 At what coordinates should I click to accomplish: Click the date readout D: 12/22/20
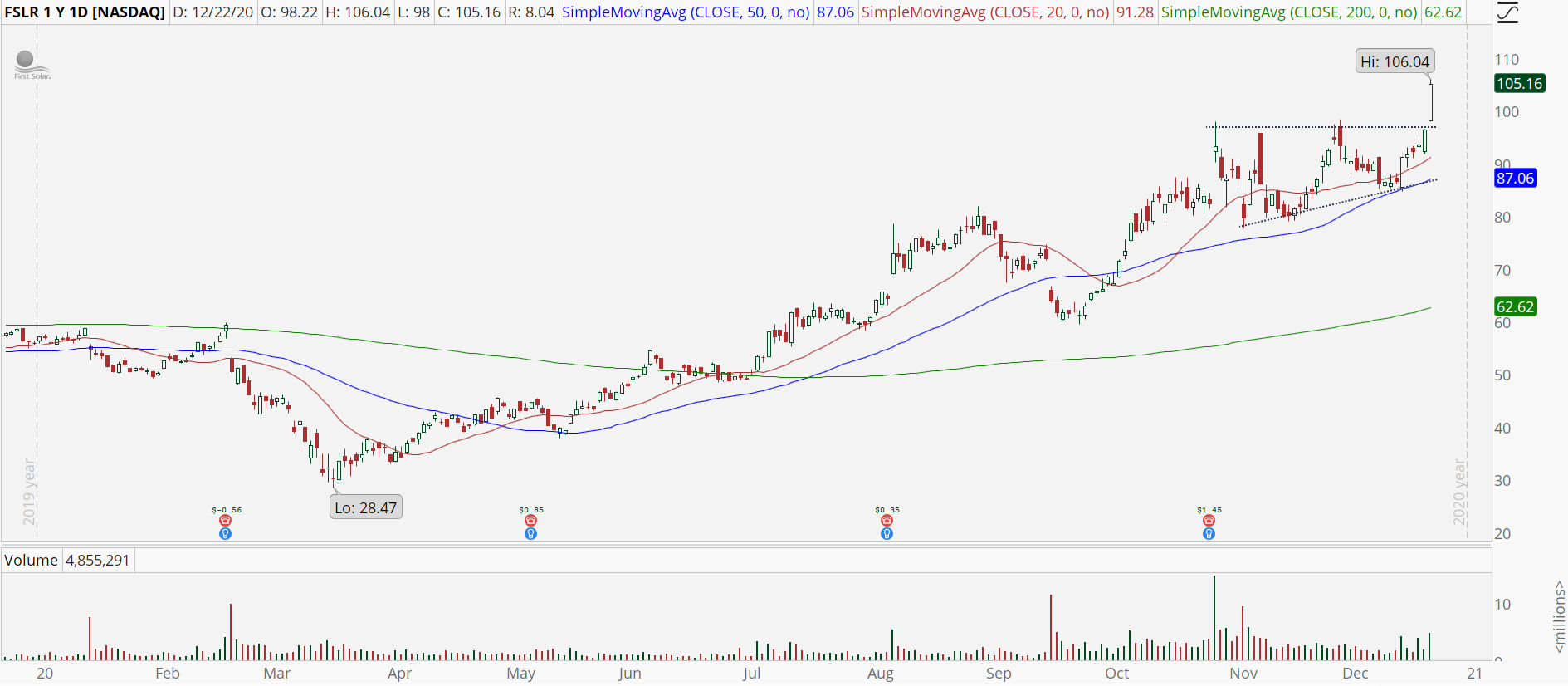[213, 12]
